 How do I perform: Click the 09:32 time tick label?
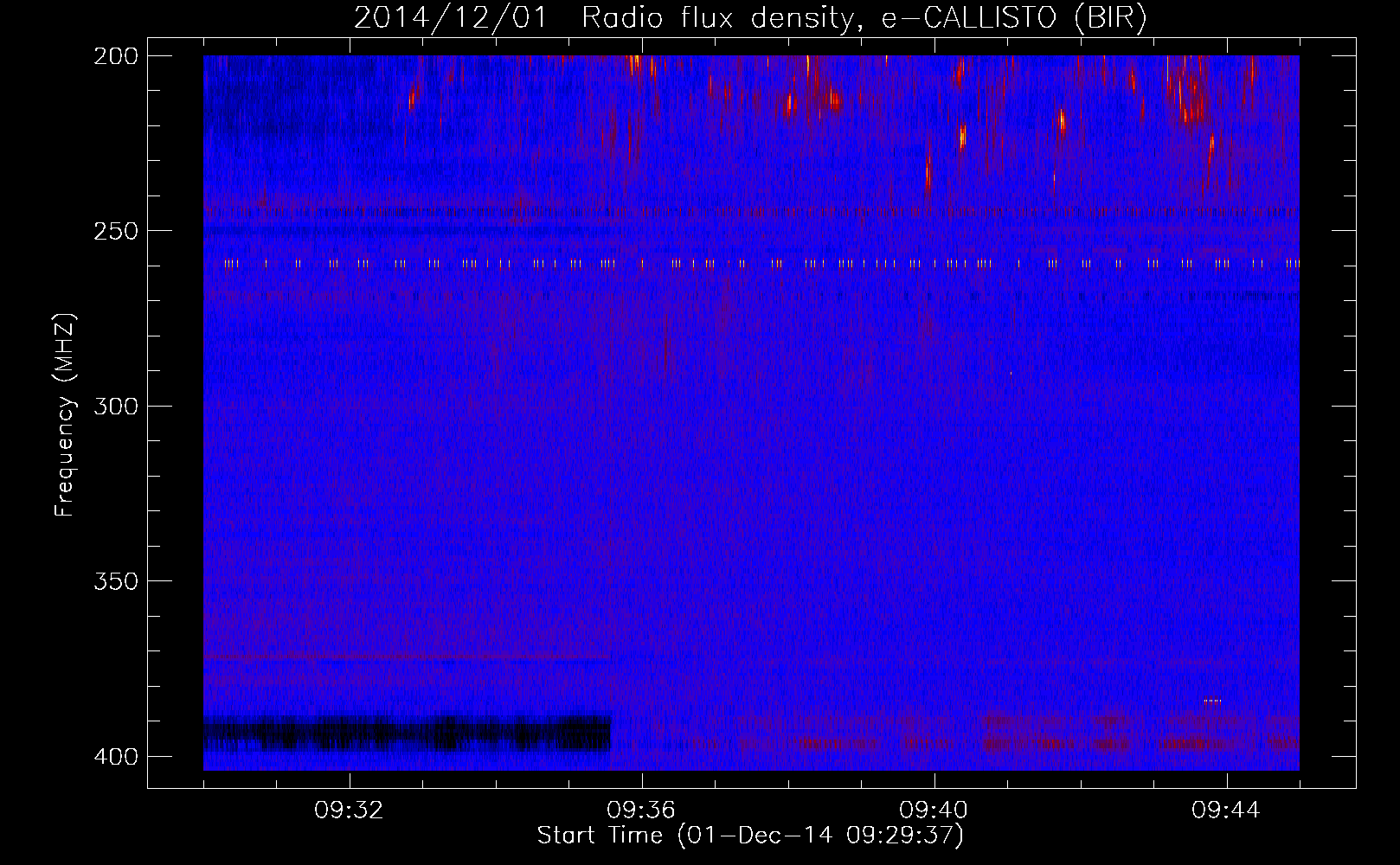tap(350, 811)
